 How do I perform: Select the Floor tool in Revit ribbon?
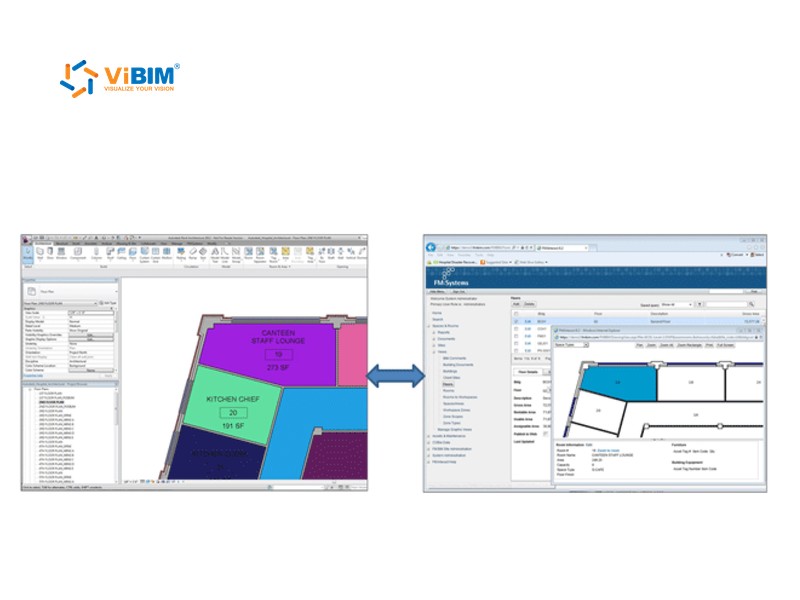click(x=133, y=254)
